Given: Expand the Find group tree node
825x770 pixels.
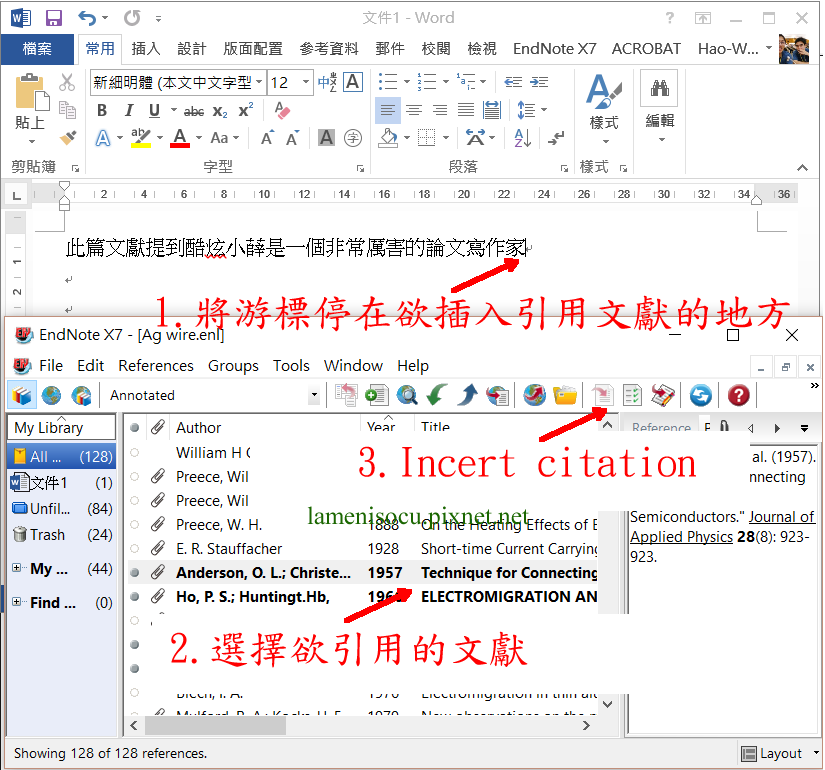Looking at the screenshot, I should (17, 602).
